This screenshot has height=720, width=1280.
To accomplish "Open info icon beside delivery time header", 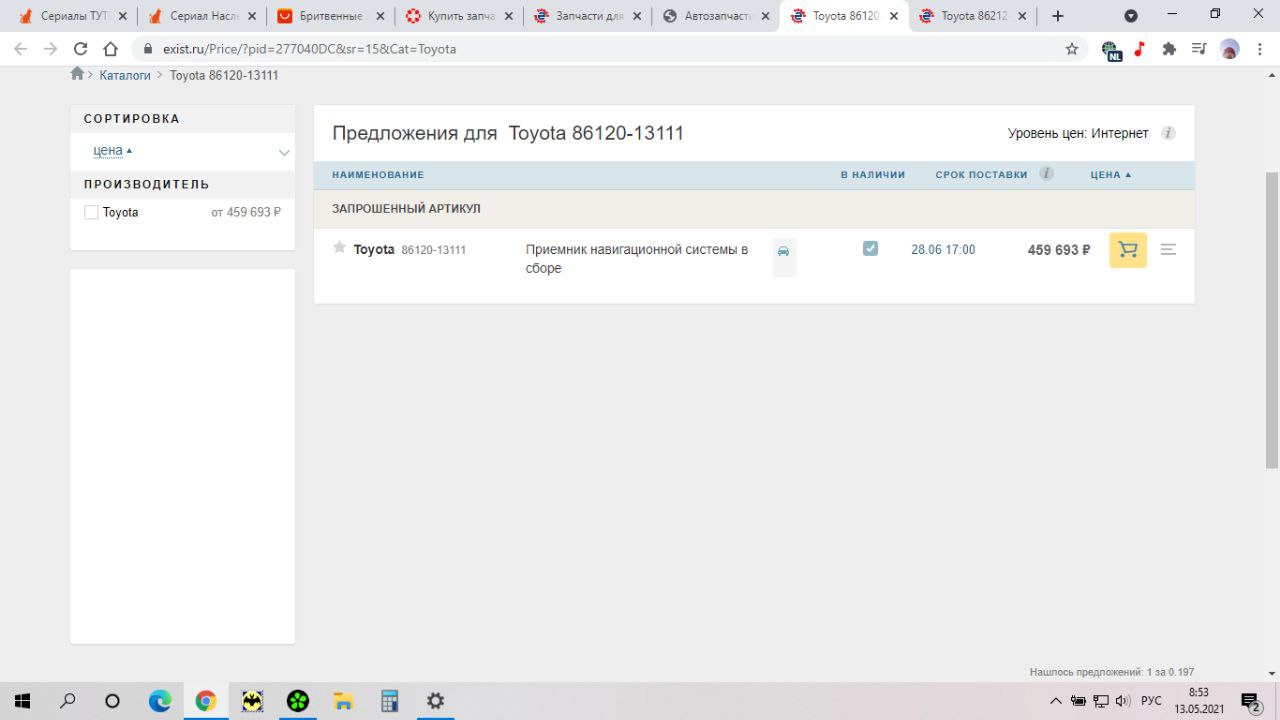I will click(x=1046, y=173).
